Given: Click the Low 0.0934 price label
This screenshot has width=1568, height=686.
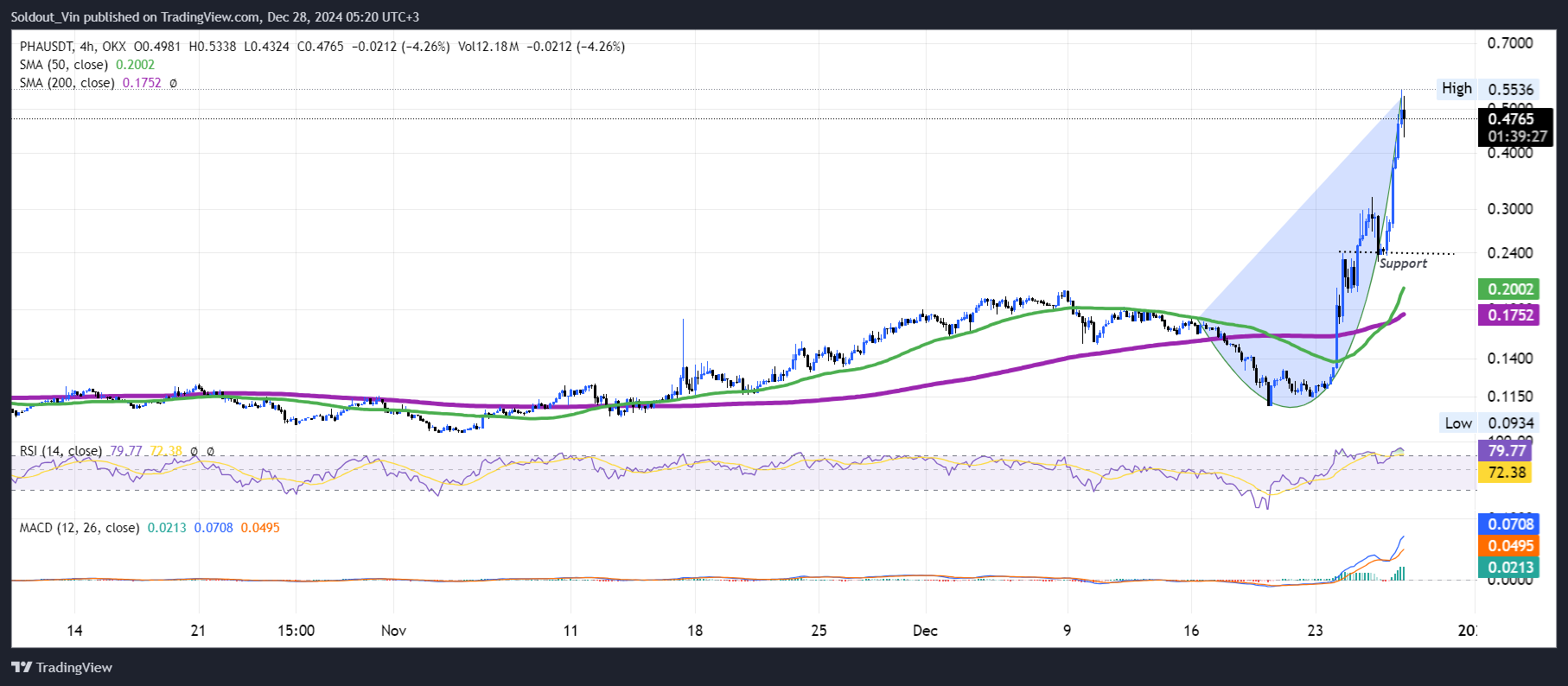Looking at the screenshot, I should click(x=1488, y=423).
